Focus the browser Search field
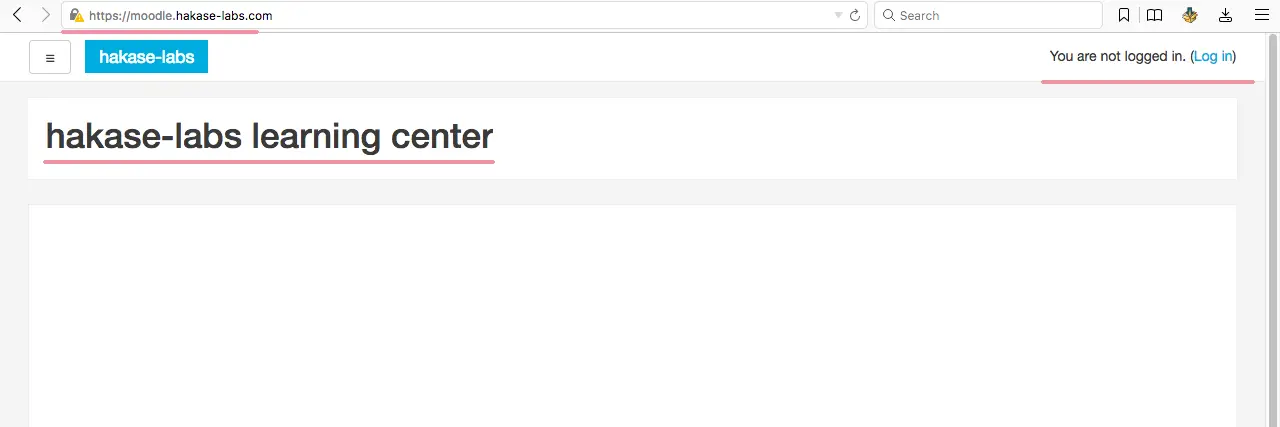Image resolution: width=1280 pixels, height=427 pixels. tap(987, 15)
